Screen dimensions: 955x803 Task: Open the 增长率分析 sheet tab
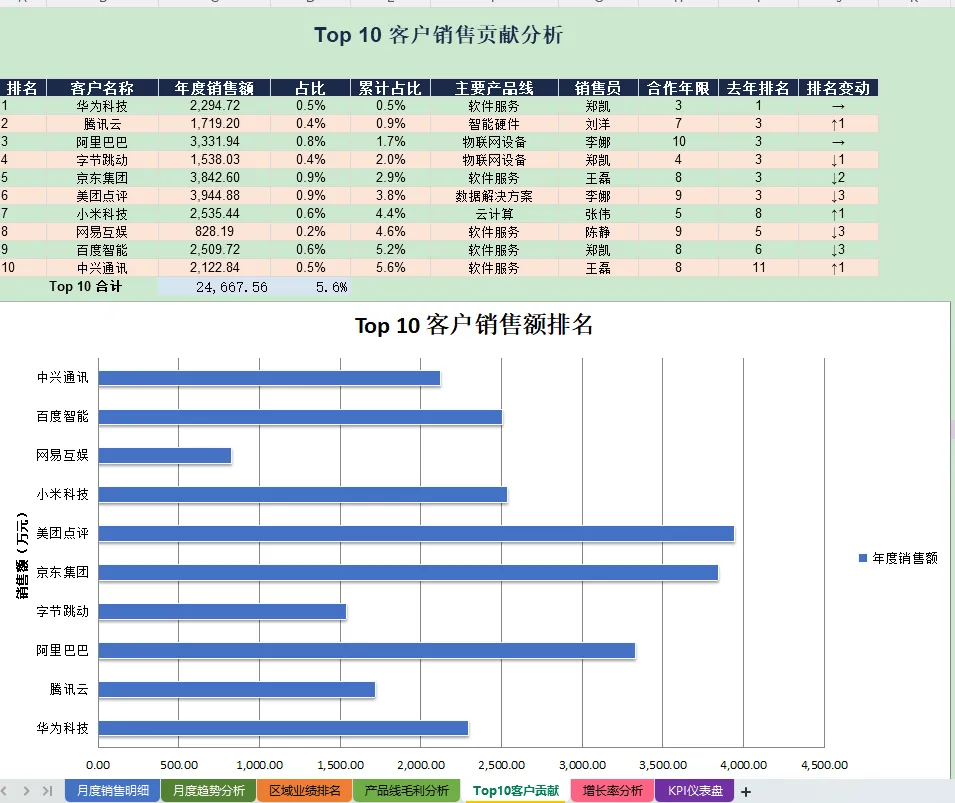click(612, 791)
